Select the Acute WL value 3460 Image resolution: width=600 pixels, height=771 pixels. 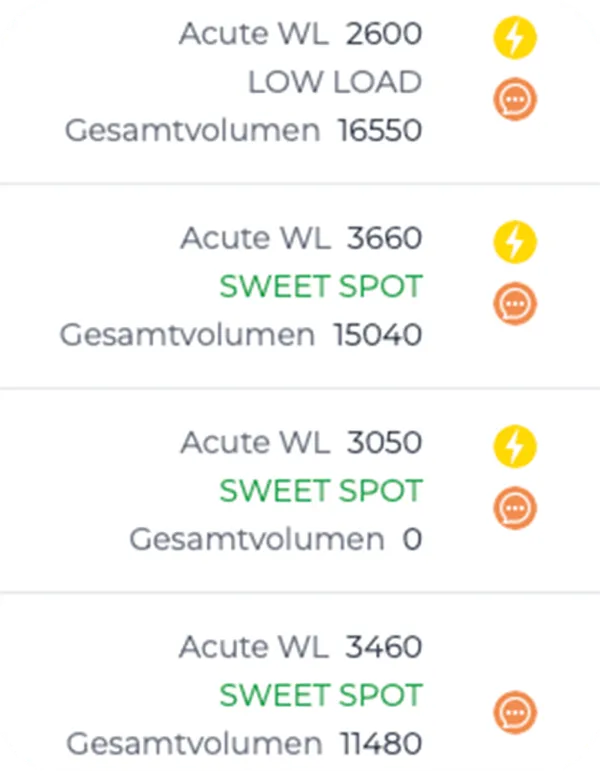[x=384, y=647]
